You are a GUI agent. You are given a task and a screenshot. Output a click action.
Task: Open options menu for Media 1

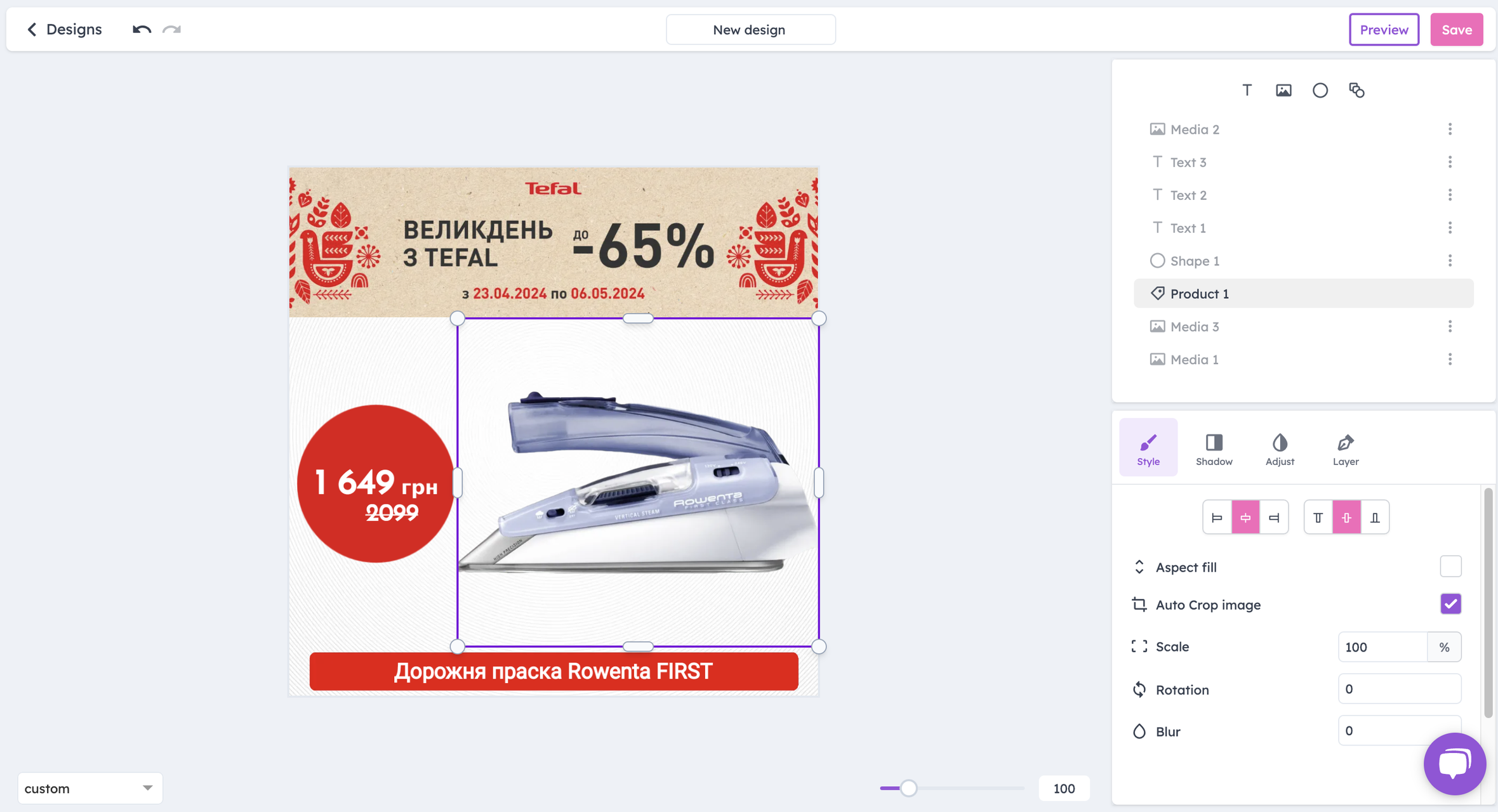[x=1450, y=360]
